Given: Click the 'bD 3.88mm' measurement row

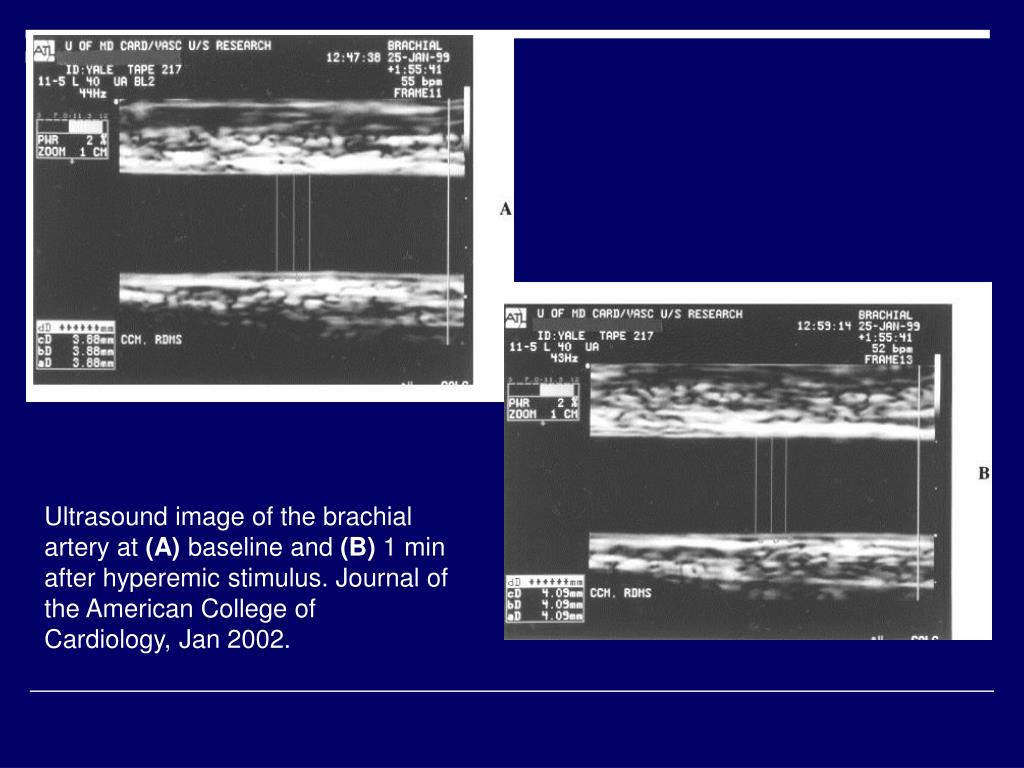Looking at the screenshot, I should tap(76, 351).
